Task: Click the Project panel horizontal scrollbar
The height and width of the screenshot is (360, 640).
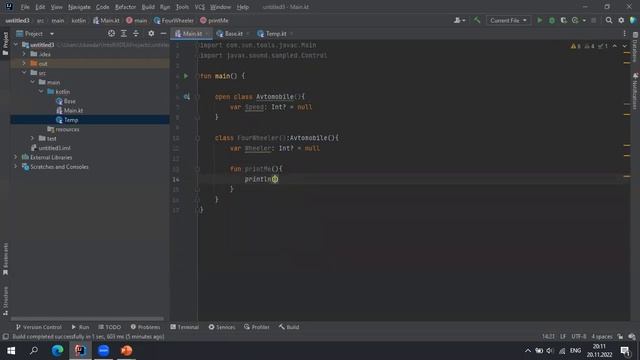Action: click(87, 319)
